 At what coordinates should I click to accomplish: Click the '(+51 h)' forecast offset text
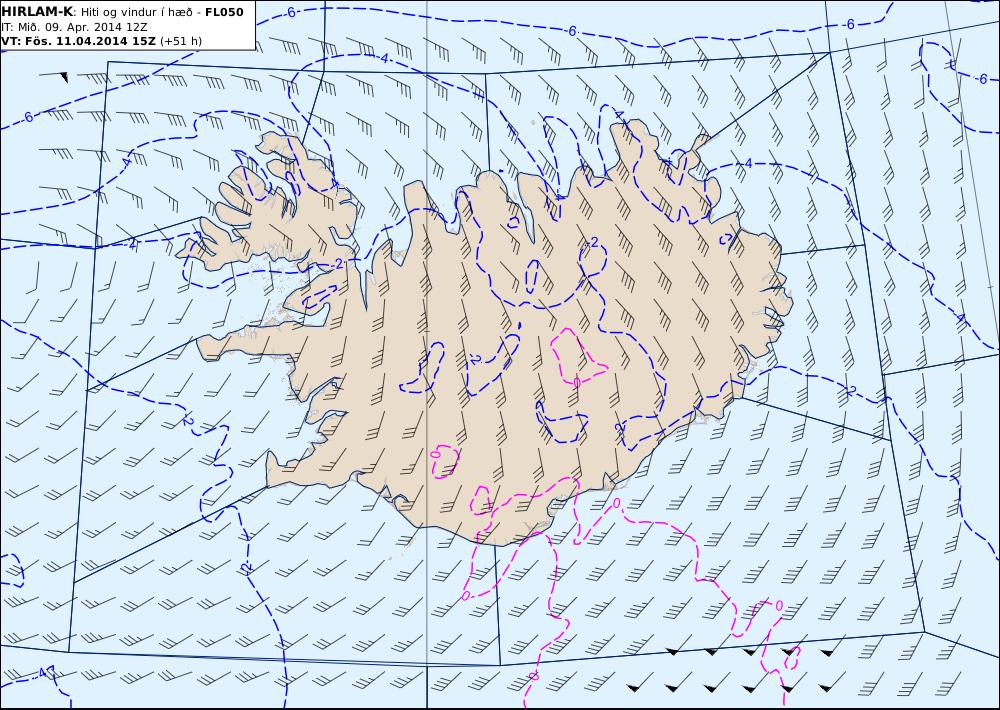pos(180,41)
